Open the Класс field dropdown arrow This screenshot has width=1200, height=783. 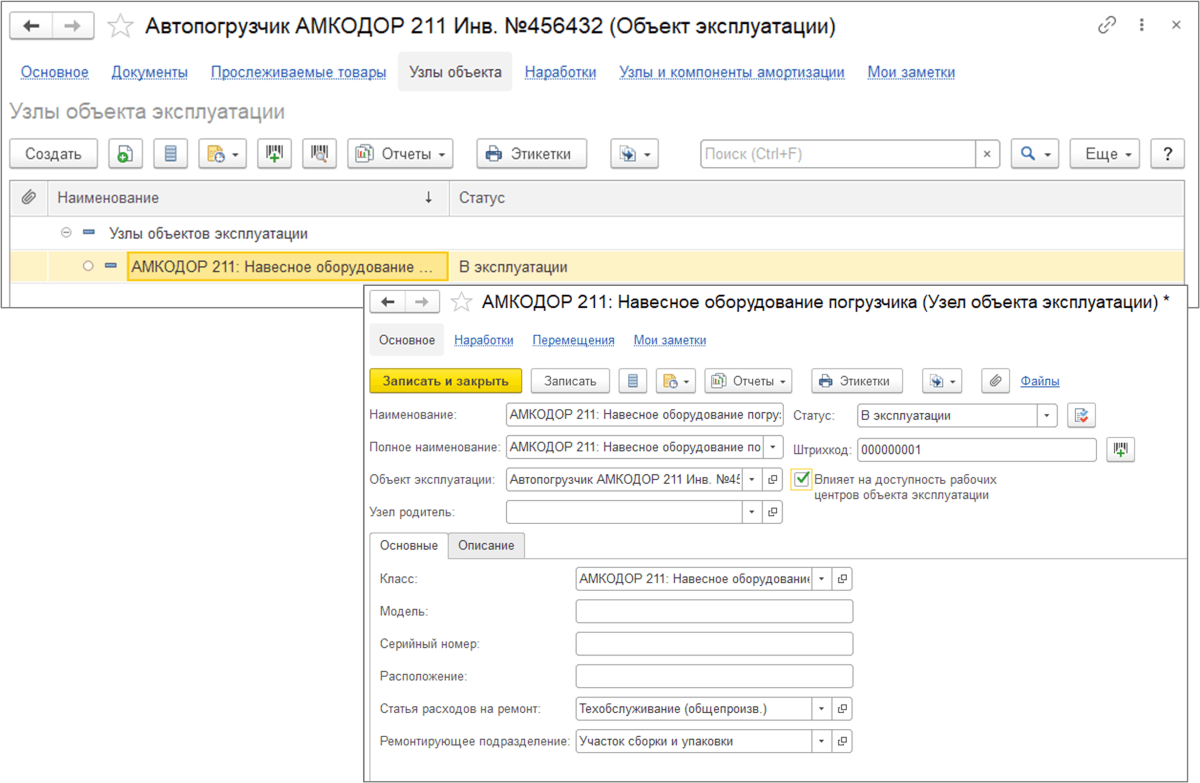(x=822, y=579)
